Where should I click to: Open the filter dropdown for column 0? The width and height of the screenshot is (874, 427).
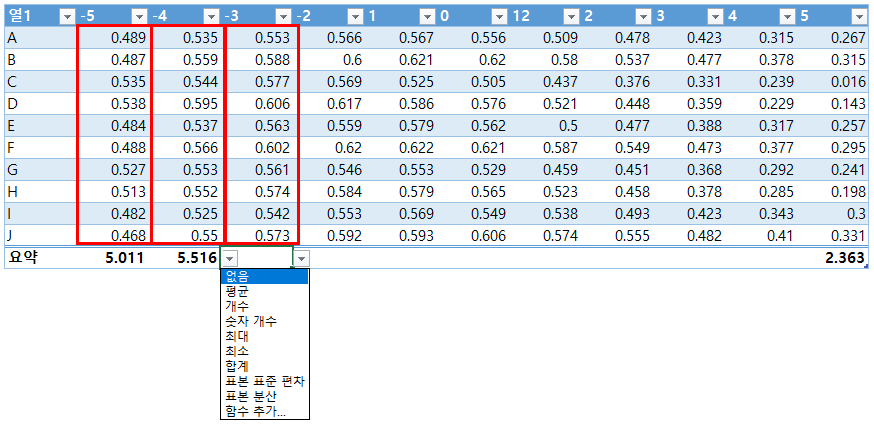pyautogui.click(x=499, y=17)
